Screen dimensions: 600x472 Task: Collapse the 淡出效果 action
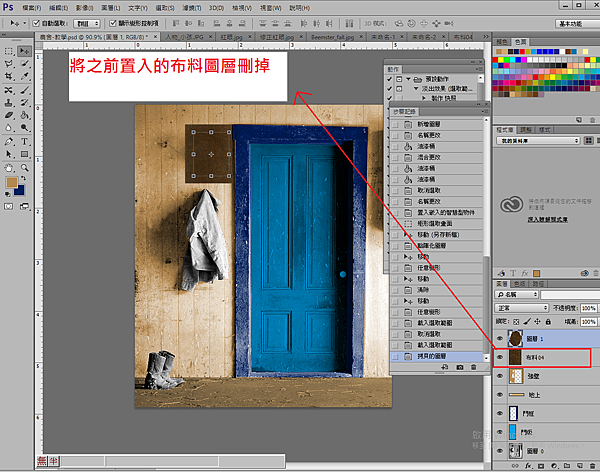pos(416,88)
